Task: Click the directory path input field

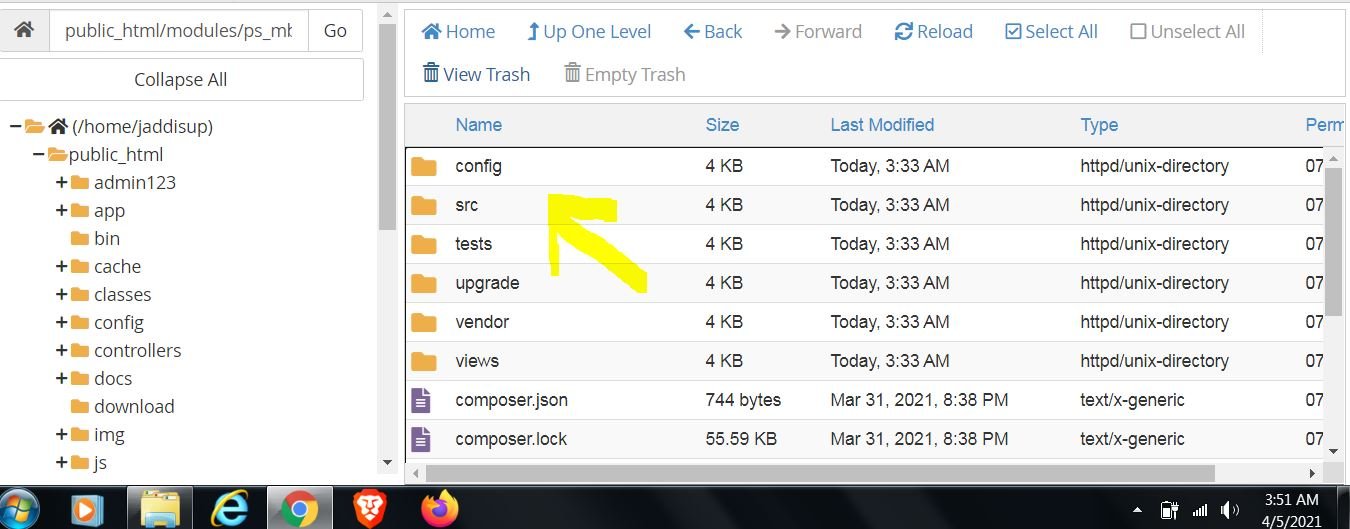Action: click(x=178, y=31)
